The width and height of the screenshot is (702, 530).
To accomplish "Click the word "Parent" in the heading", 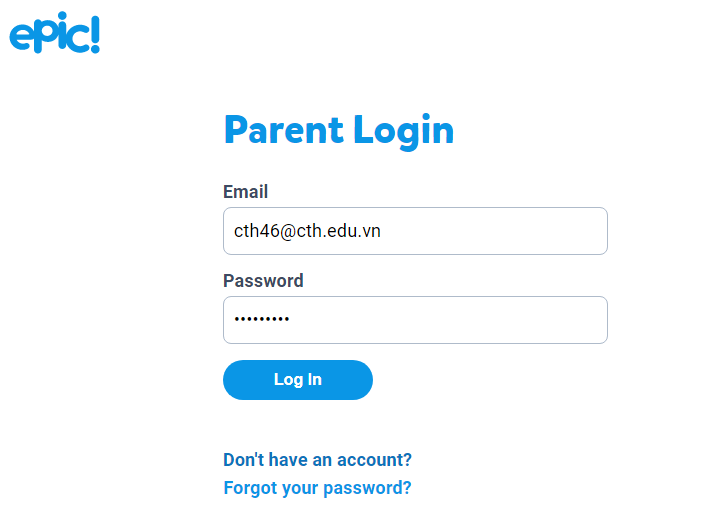I will [x=282, y=130].
